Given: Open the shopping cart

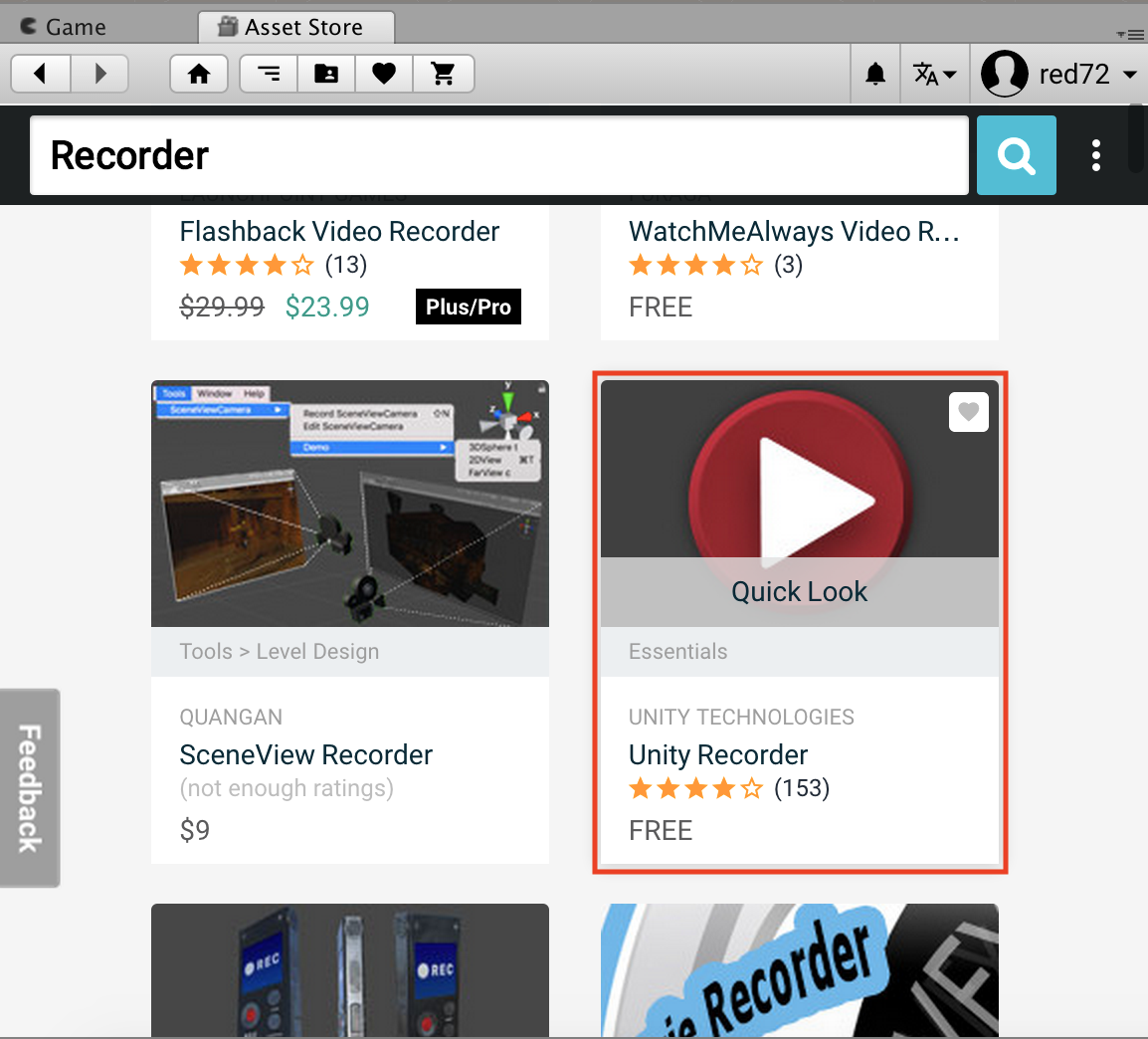Looking at the screenshot, I should click(443, 74).
